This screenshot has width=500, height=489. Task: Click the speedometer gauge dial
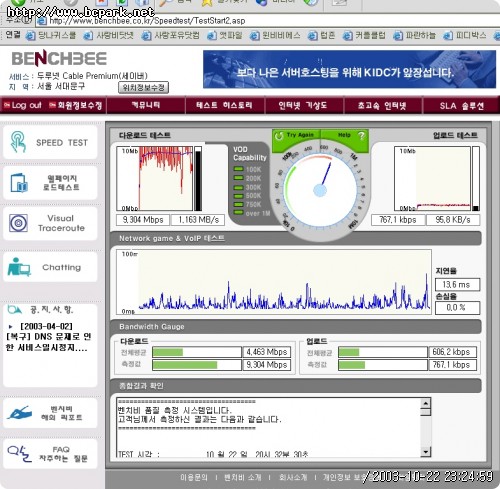pyautogui.click(x=320, y=190)
